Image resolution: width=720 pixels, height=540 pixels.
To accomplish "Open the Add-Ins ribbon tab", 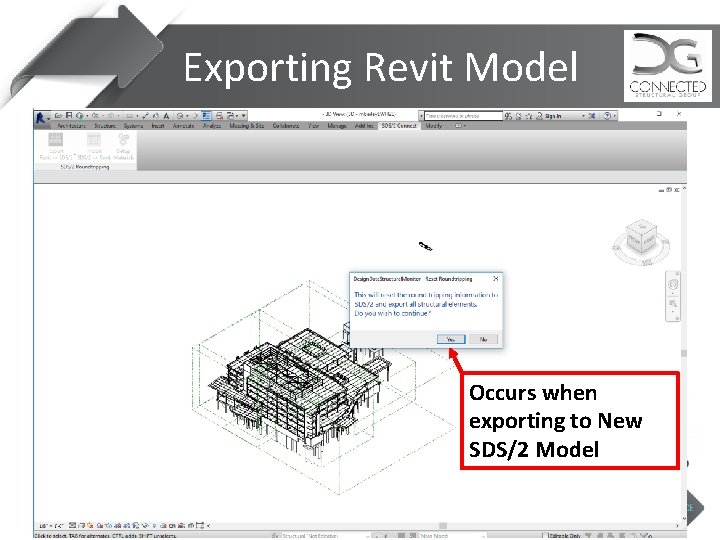I will tap(364, 126).
